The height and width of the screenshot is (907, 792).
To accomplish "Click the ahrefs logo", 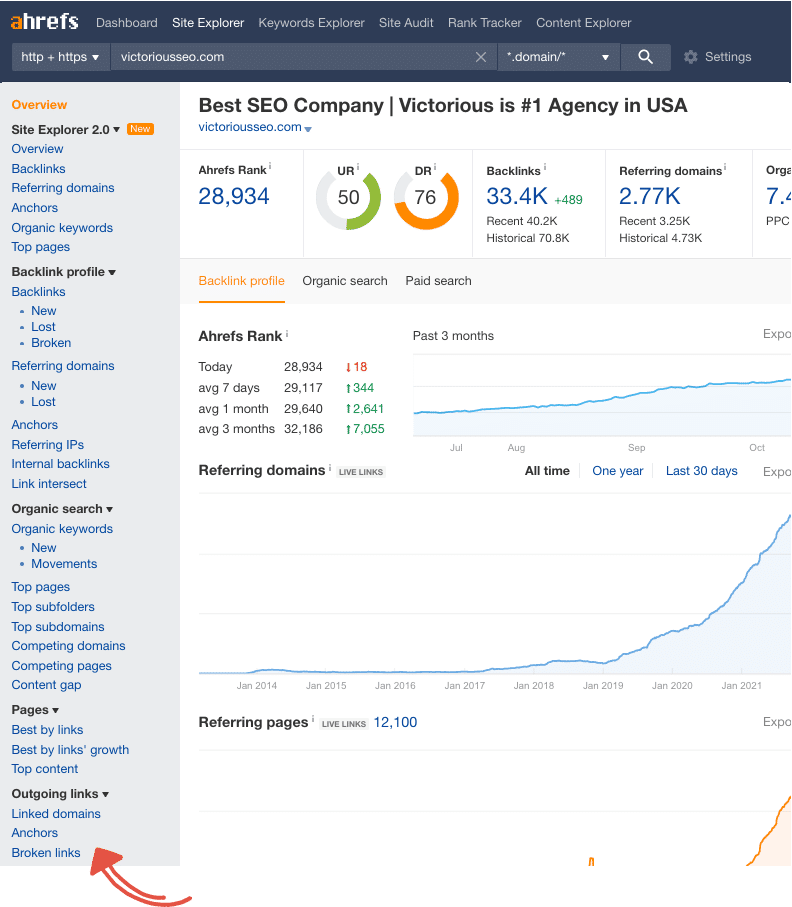I will [45, 22].
